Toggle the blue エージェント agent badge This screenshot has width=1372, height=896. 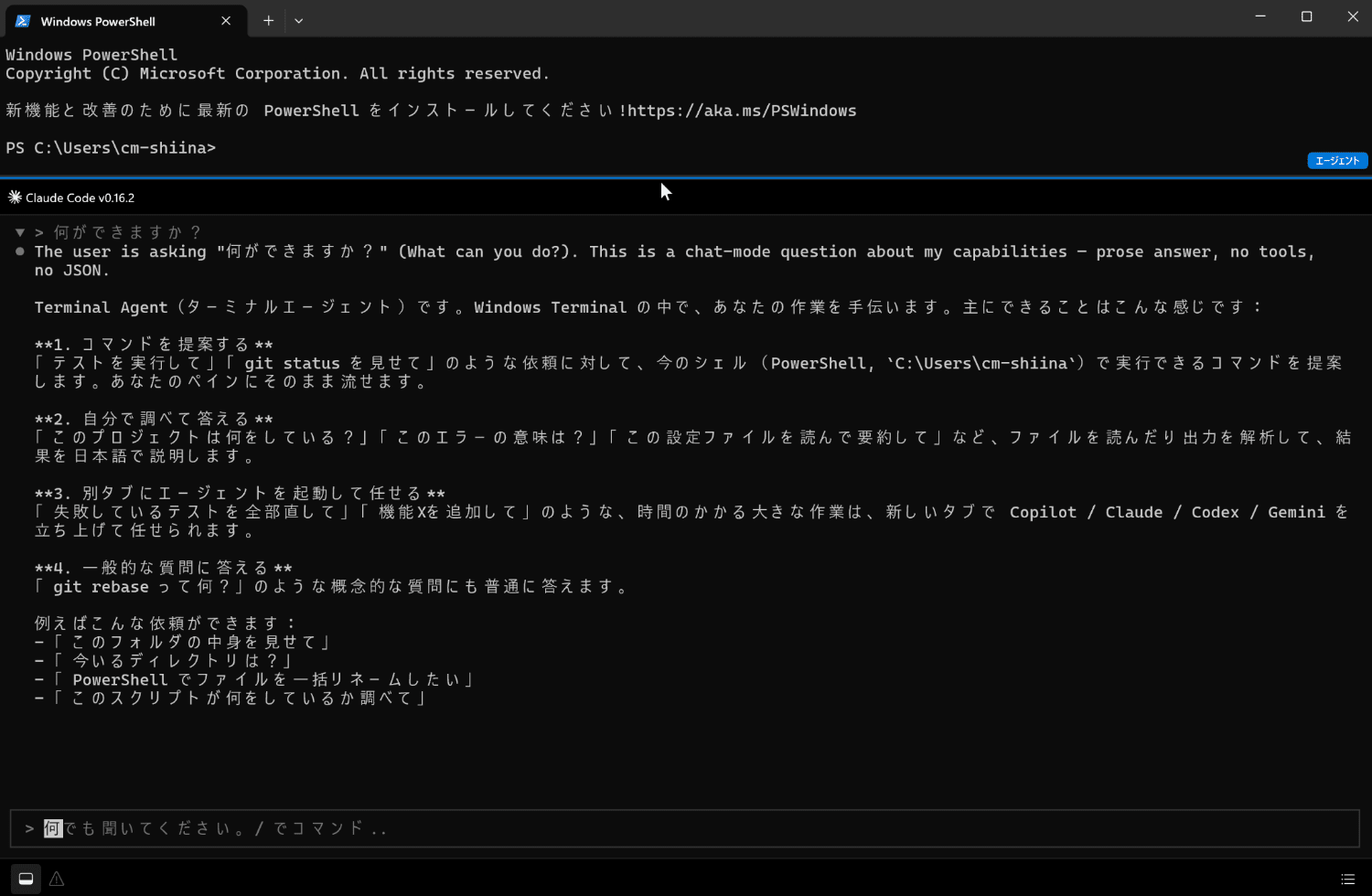[1337, 161]
